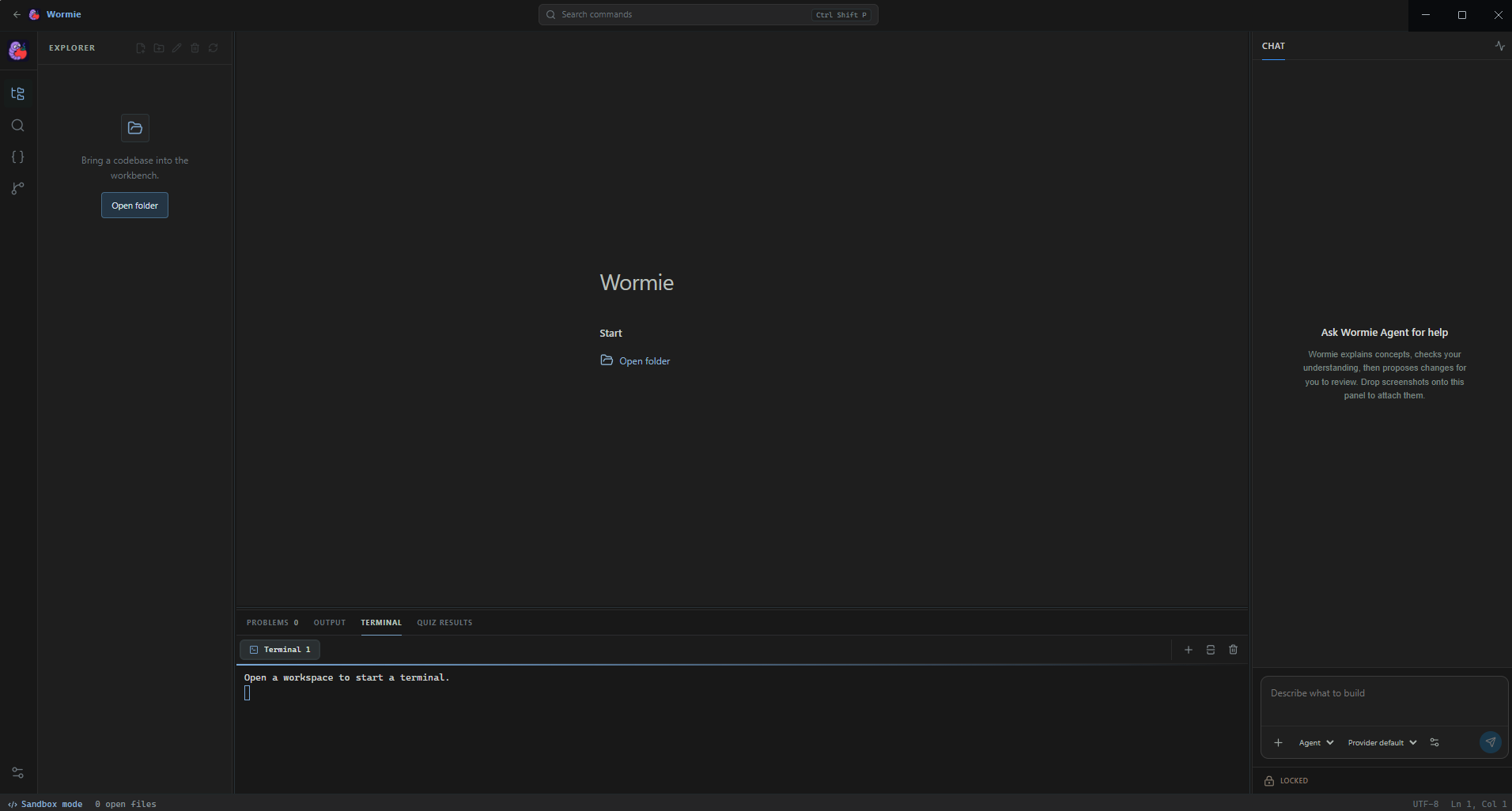Add an attachment with the chat plus icon

(x=1278, y=743)
